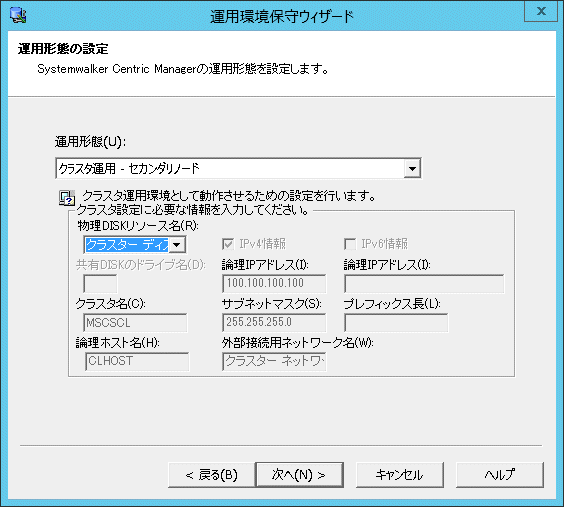Click IPv4 論理IPアドレス field 100.100.100.100
Image resolution: width=564 pixels, height=507 pixels.
(x=274, y=284)
